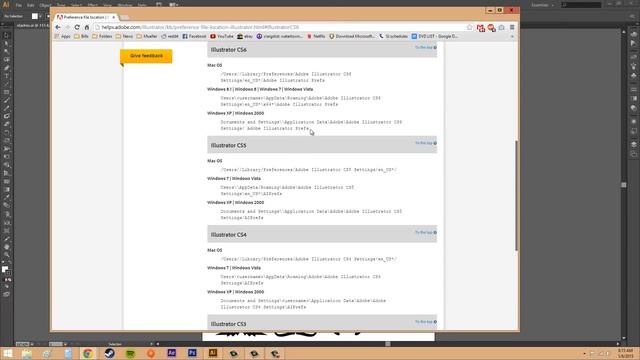Viewport: 640px width, 360px height.
Task: Close the Preference file location tab
Action: point(113,17)
